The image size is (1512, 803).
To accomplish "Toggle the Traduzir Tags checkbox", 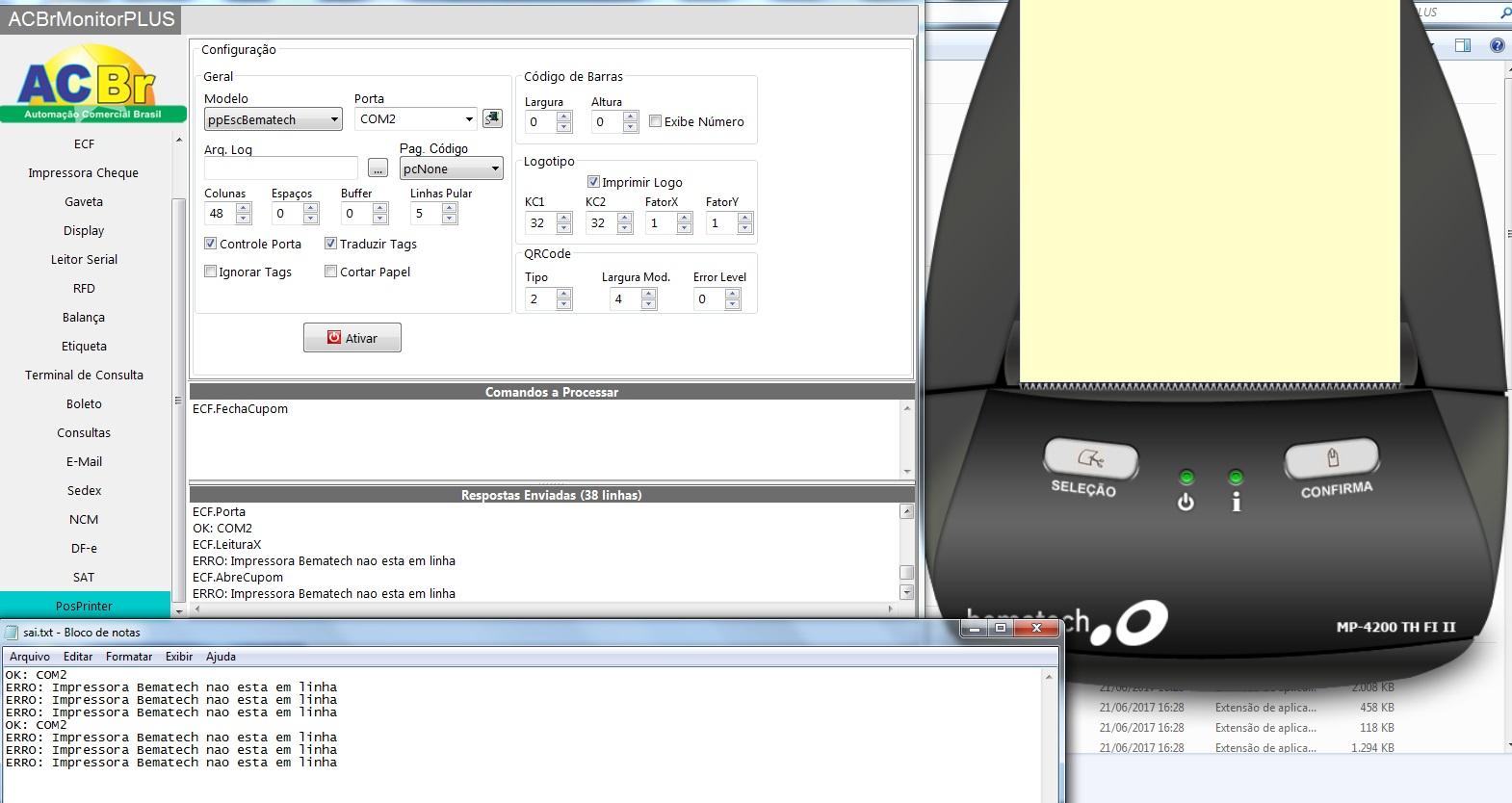I will click(330, 244).
